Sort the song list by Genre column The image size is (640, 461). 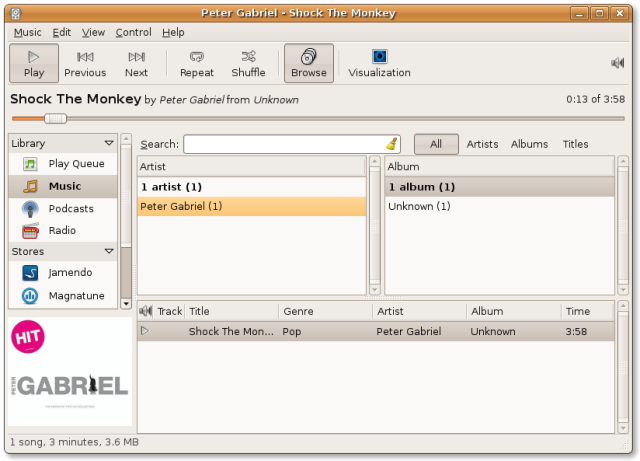pos(326,311)
